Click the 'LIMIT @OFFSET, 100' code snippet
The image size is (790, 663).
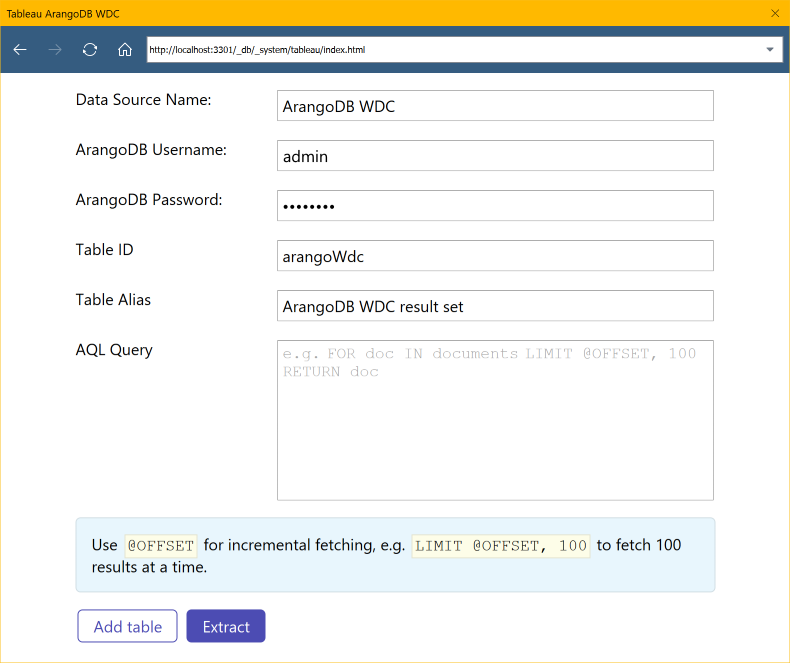click(501, 546)
